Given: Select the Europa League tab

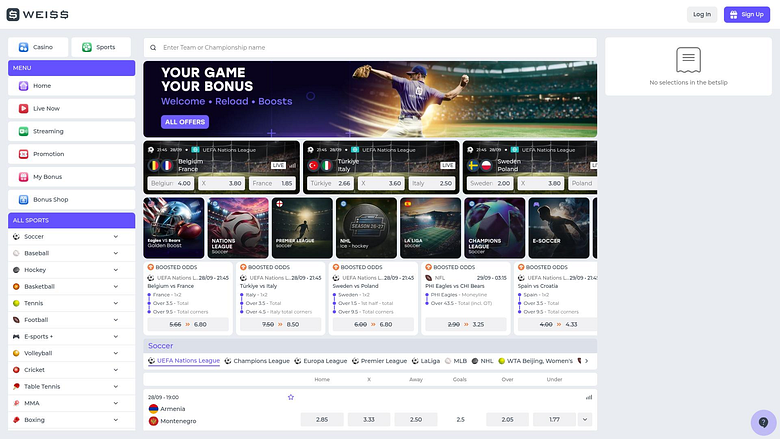Looking at the screenshot, I should 320,361.
